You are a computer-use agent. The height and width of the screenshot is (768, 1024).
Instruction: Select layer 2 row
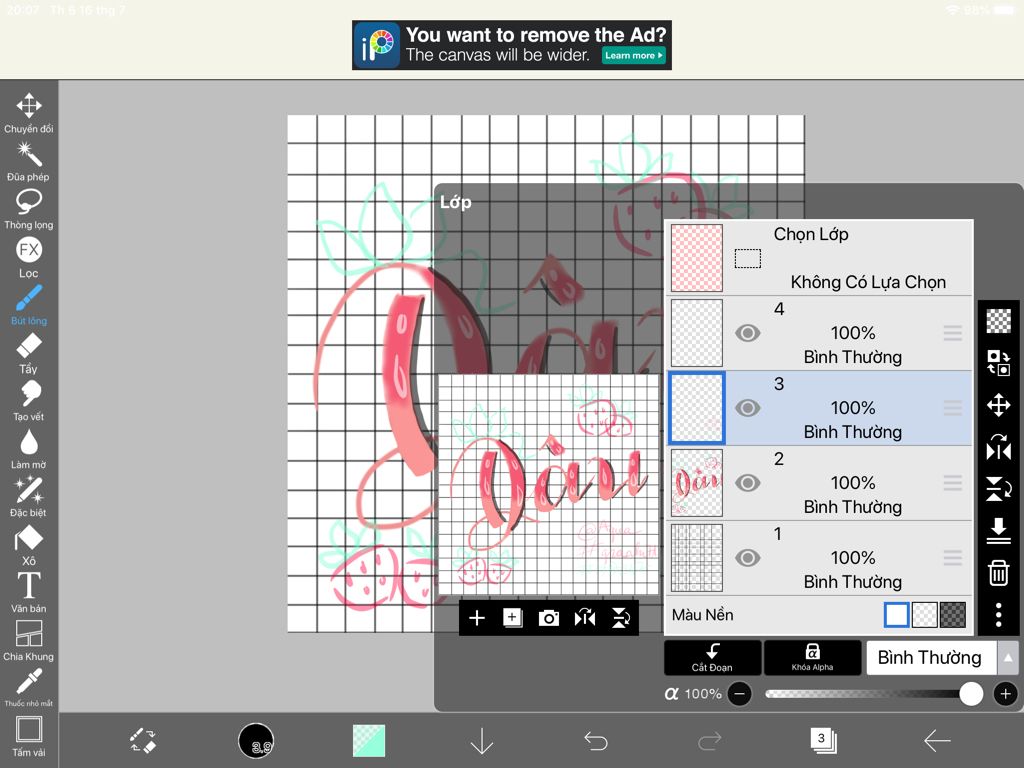819,483
